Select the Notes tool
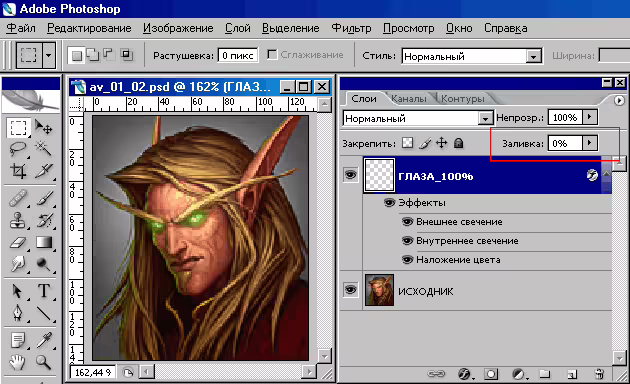Viewport: 630px width, 384px height. pyautogui.click(x=18, y=340)
